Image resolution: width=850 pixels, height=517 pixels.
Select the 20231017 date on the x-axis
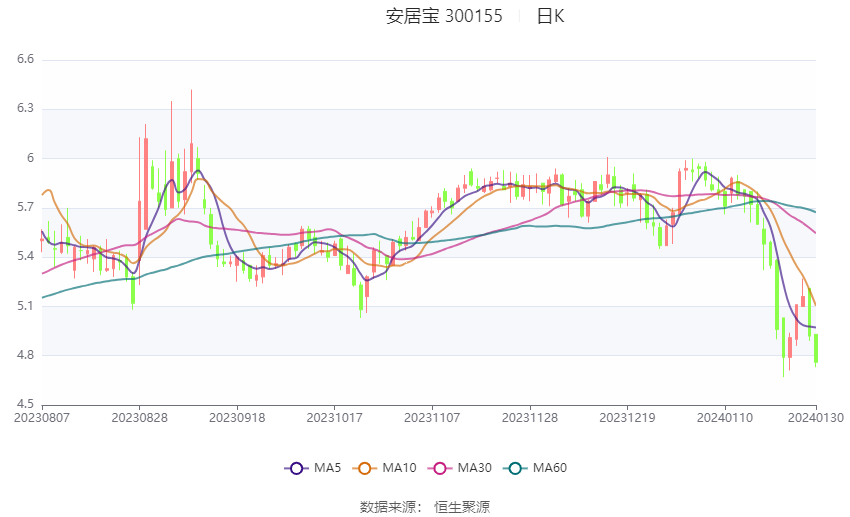(333, 417)
